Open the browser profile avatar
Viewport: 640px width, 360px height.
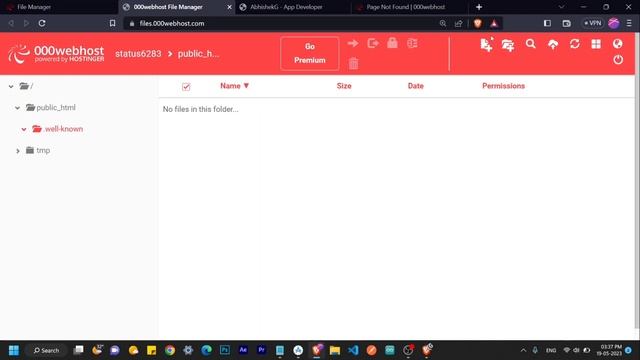[x=613, y=23]
